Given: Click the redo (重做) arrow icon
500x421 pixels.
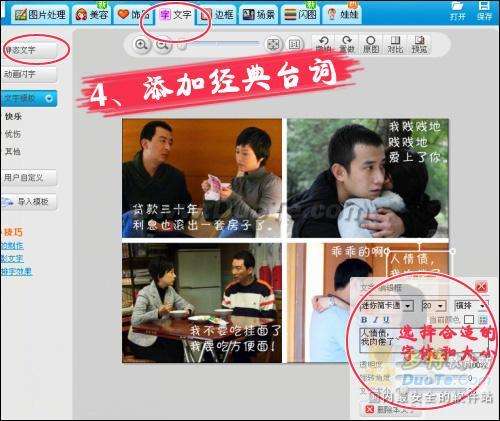Looking at the screenshot, I should coord(347,44).
